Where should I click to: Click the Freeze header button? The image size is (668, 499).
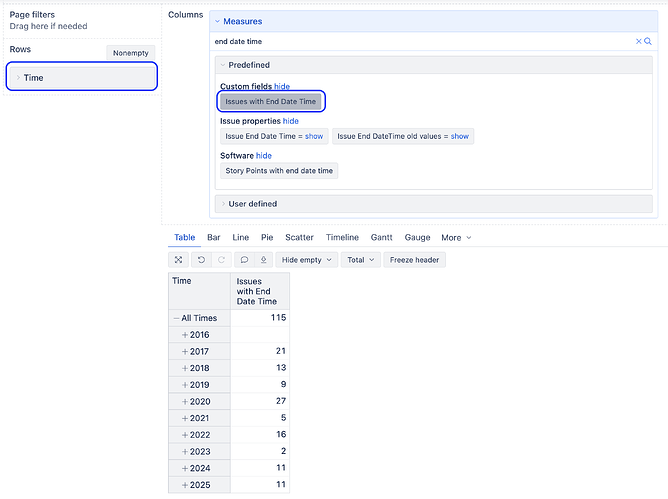pos(416,259)
